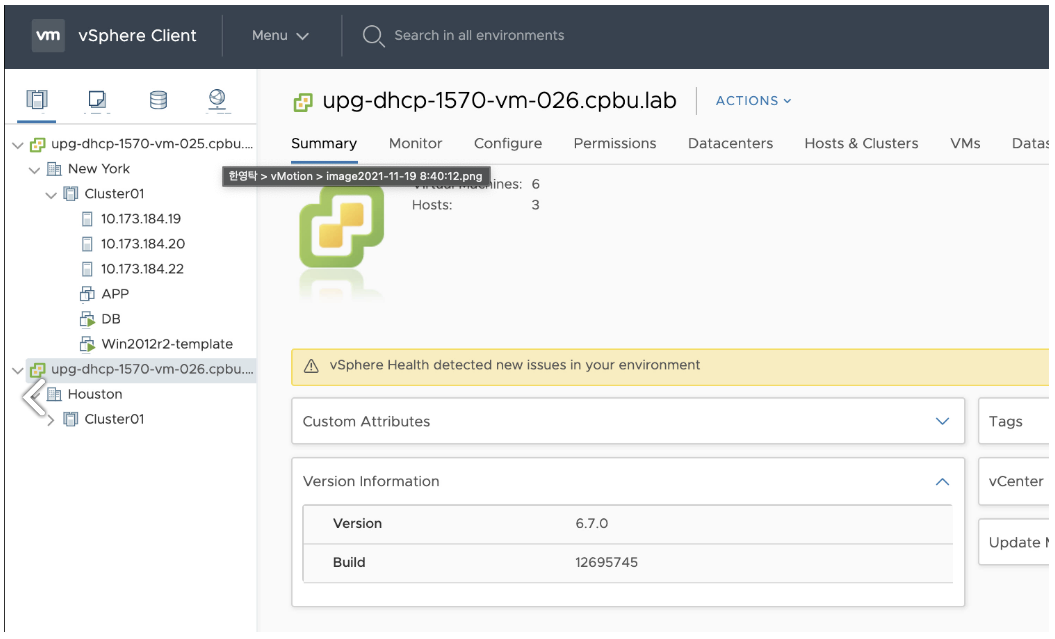Click the search magnifier icon

pyautogui.click(x=373, y=36)
